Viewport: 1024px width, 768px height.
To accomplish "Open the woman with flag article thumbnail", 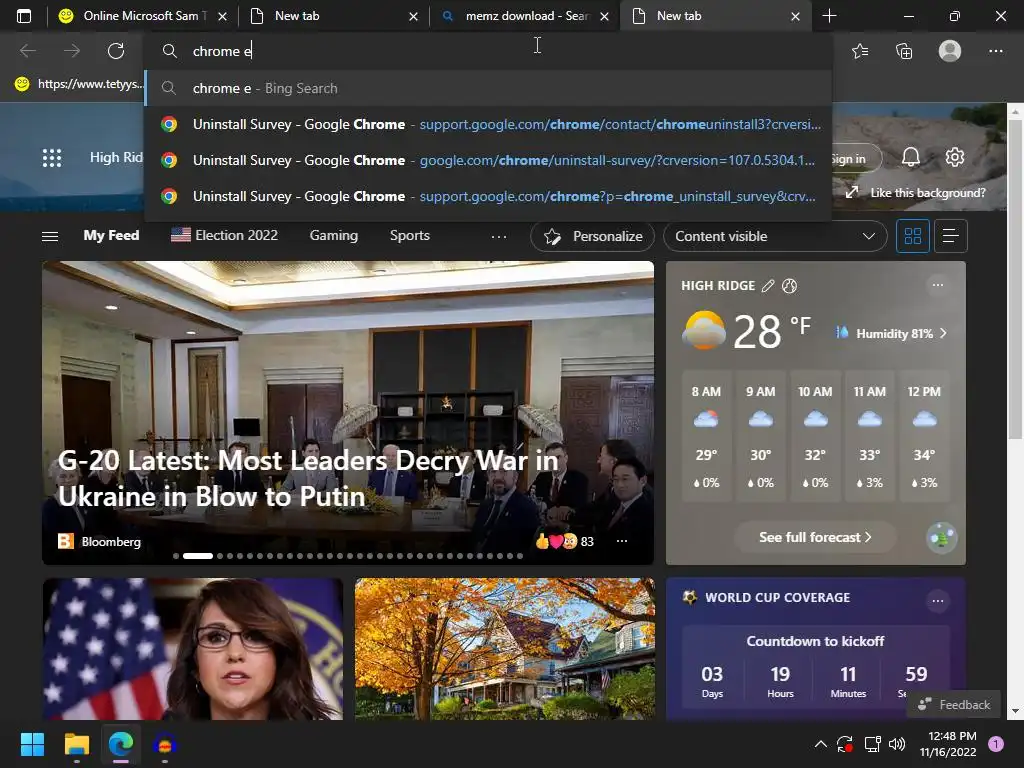I will click(x=193, y=648).
